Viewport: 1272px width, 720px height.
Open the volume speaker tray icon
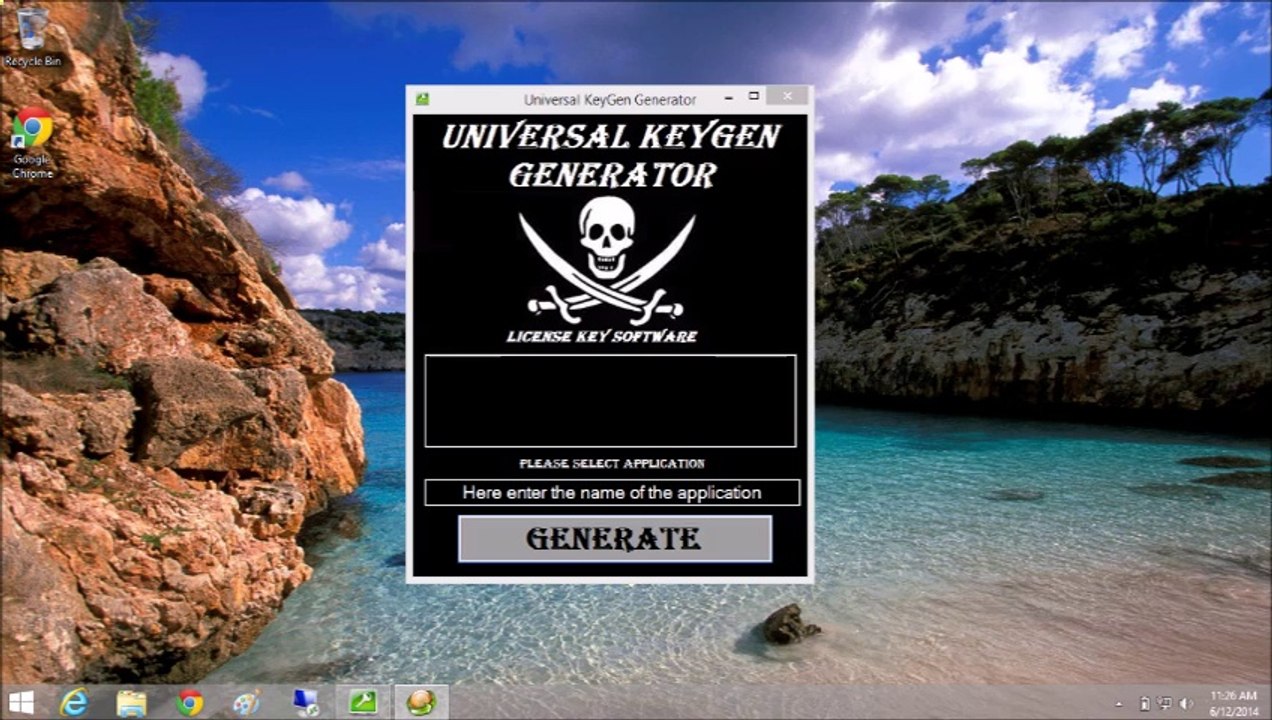pyautogui.click(x=1187, y=703)
